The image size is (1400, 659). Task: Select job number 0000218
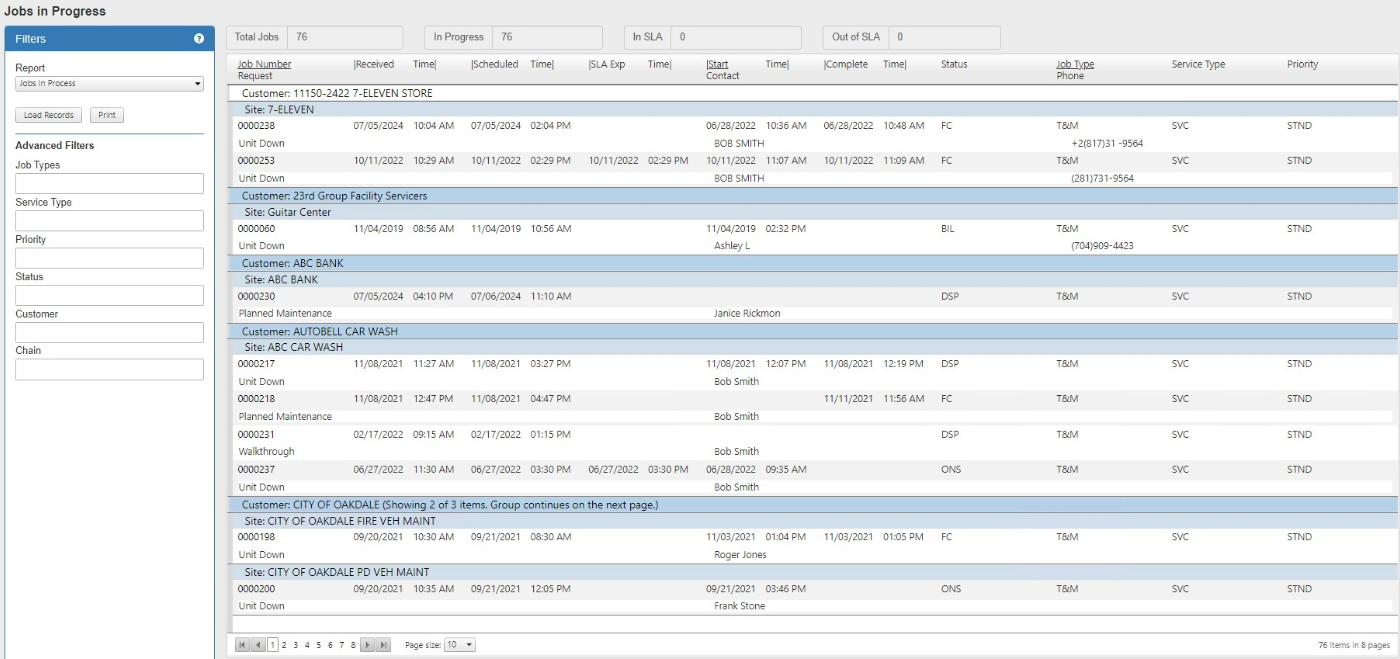[256, 399]
